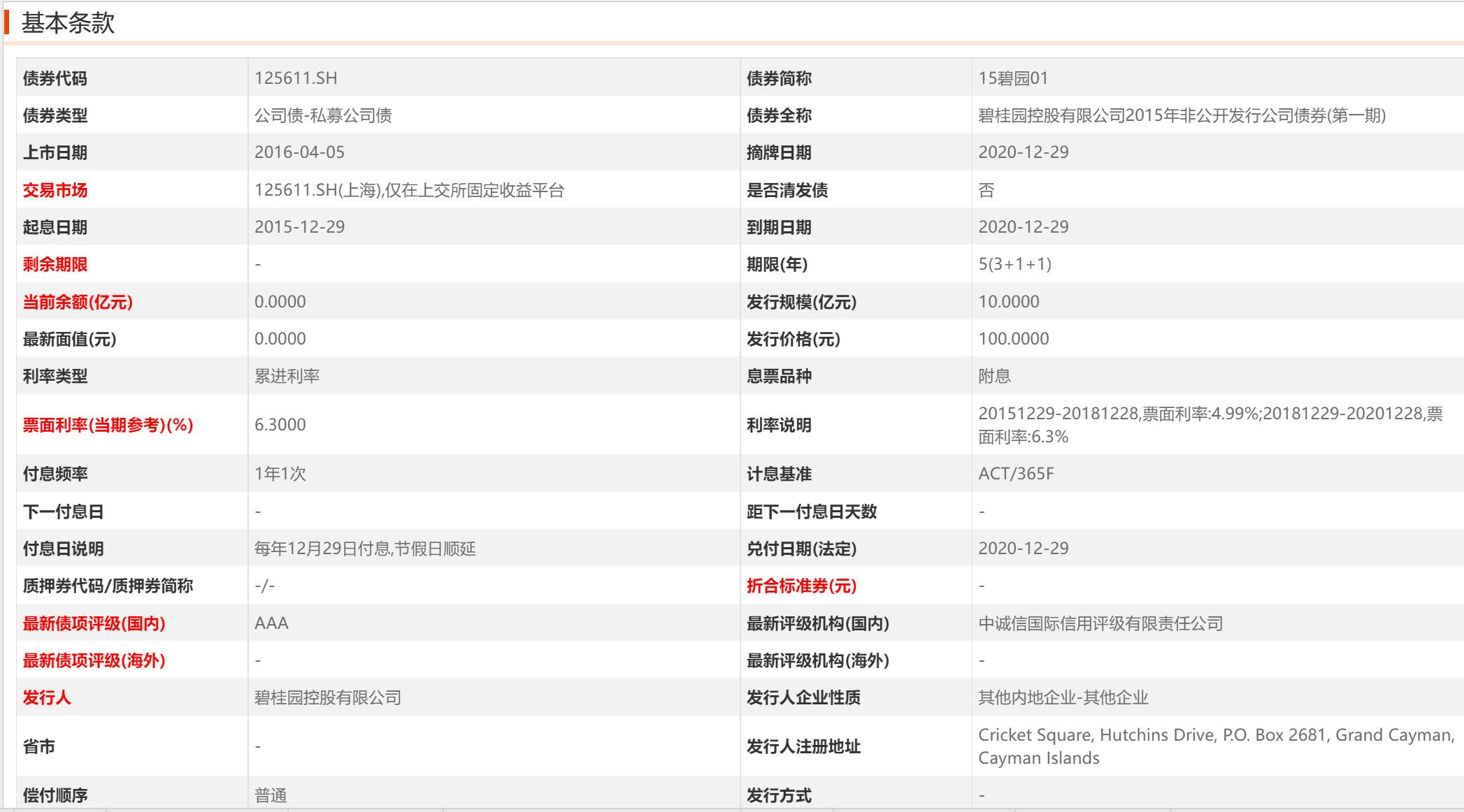The height and width of the screenshot is (812, 1464).
Task: Click the 最新债项评级(海外) label
Action: point(94,660)
